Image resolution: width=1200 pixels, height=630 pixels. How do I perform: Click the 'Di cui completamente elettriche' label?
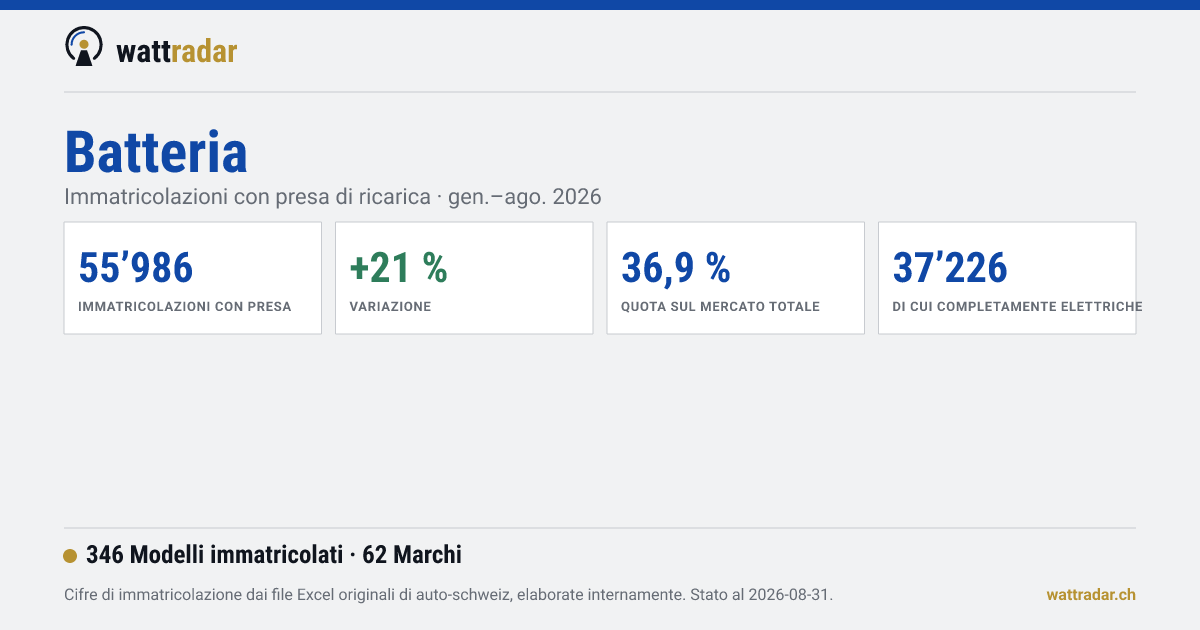tap(1017, 307)
